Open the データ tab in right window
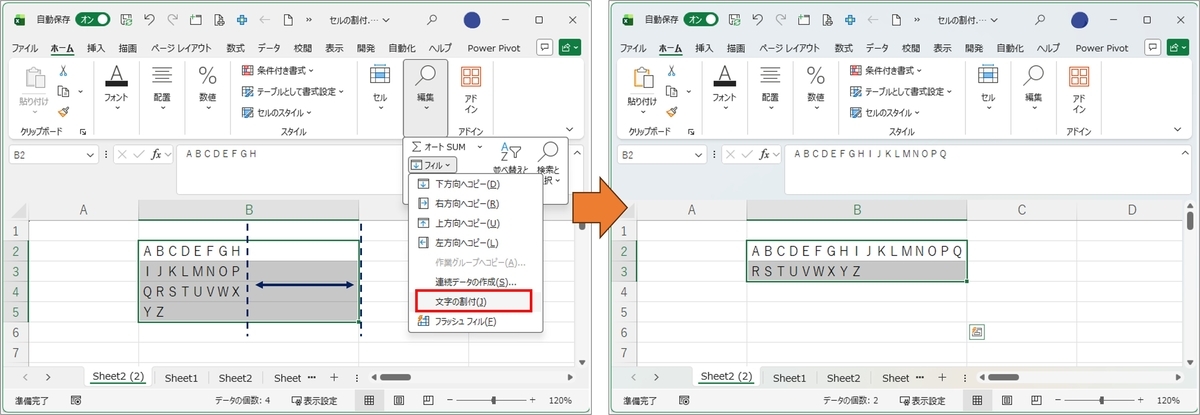Screen dimensions: 1200x415 coord(877,48)
